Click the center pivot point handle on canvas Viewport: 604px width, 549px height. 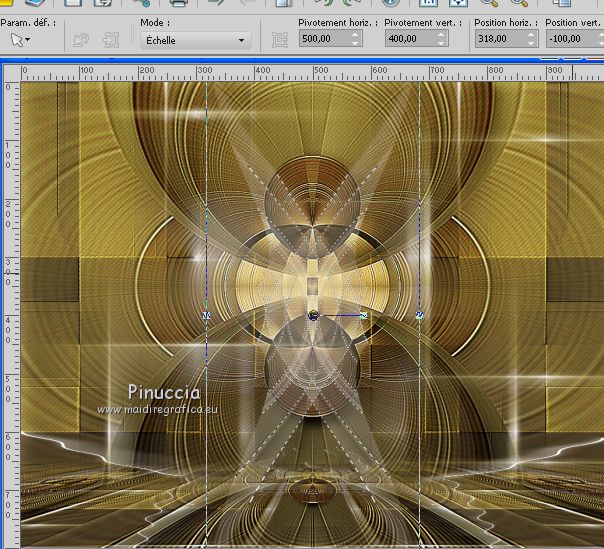click(313, 315)
